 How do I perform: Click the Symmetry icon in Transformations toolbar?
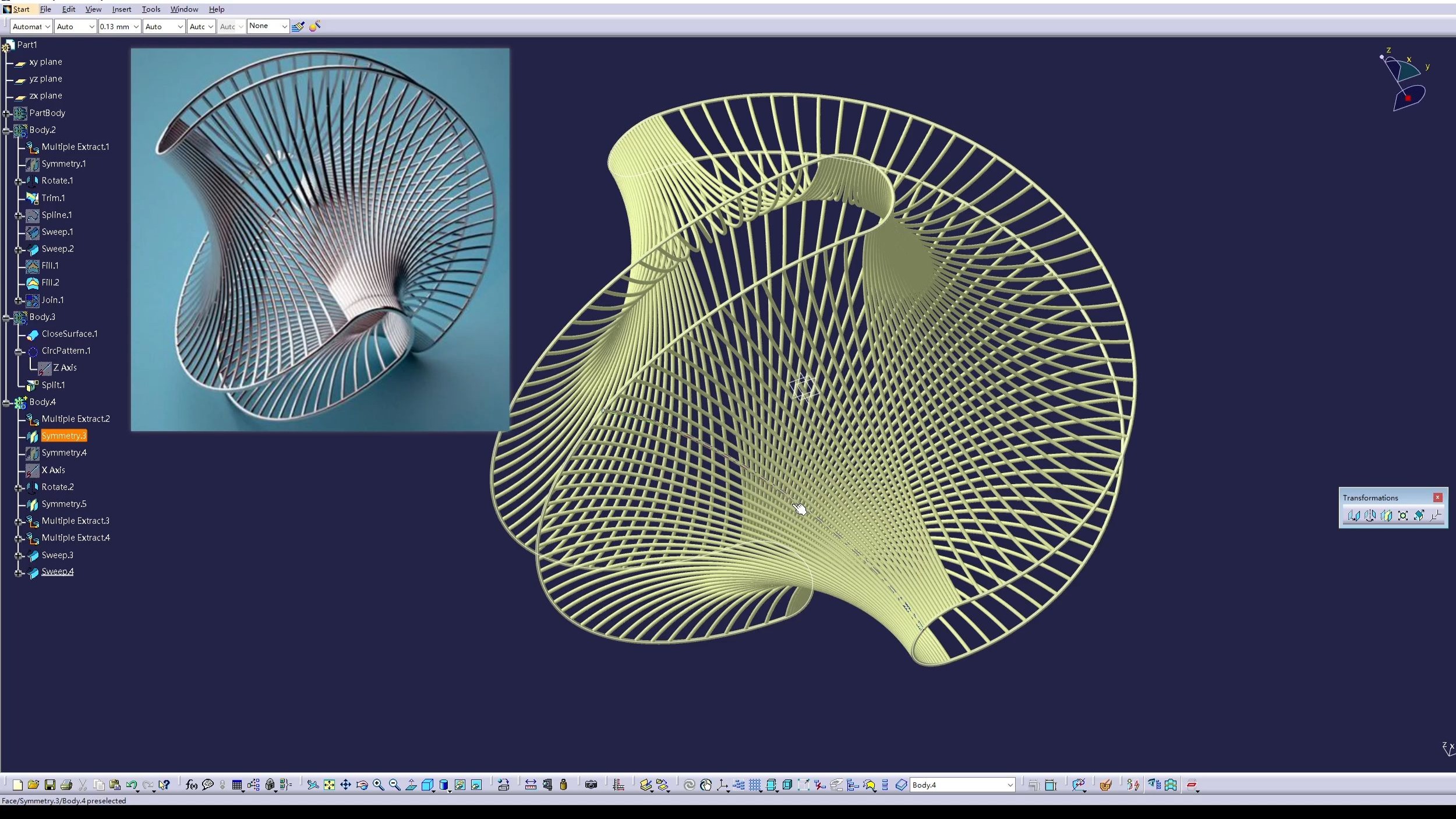pos(1386,516)
